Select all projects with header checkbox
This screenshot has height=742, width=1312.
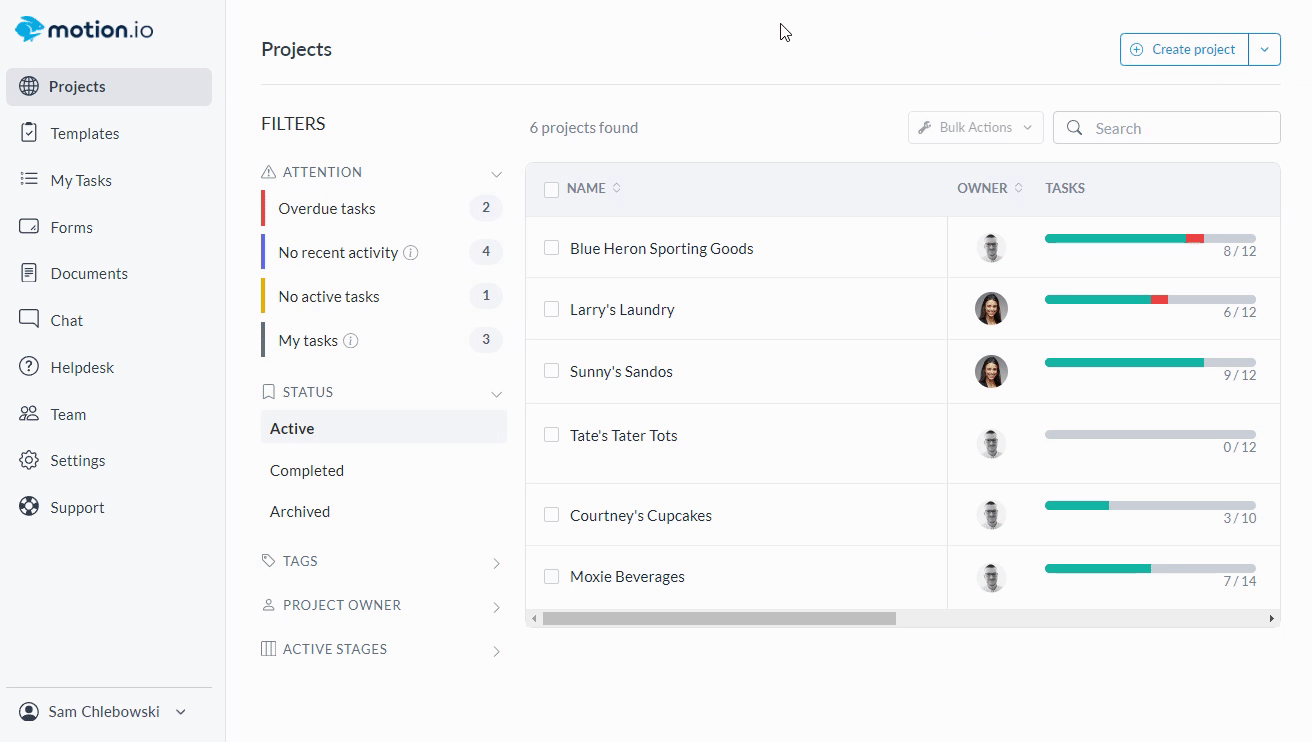coord(551,189)
